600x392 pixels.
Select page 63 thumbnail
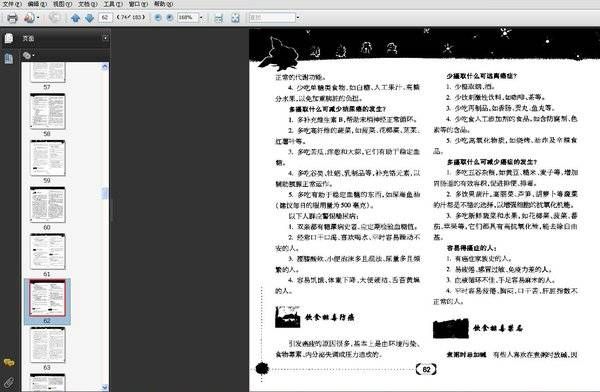[48, 345]
